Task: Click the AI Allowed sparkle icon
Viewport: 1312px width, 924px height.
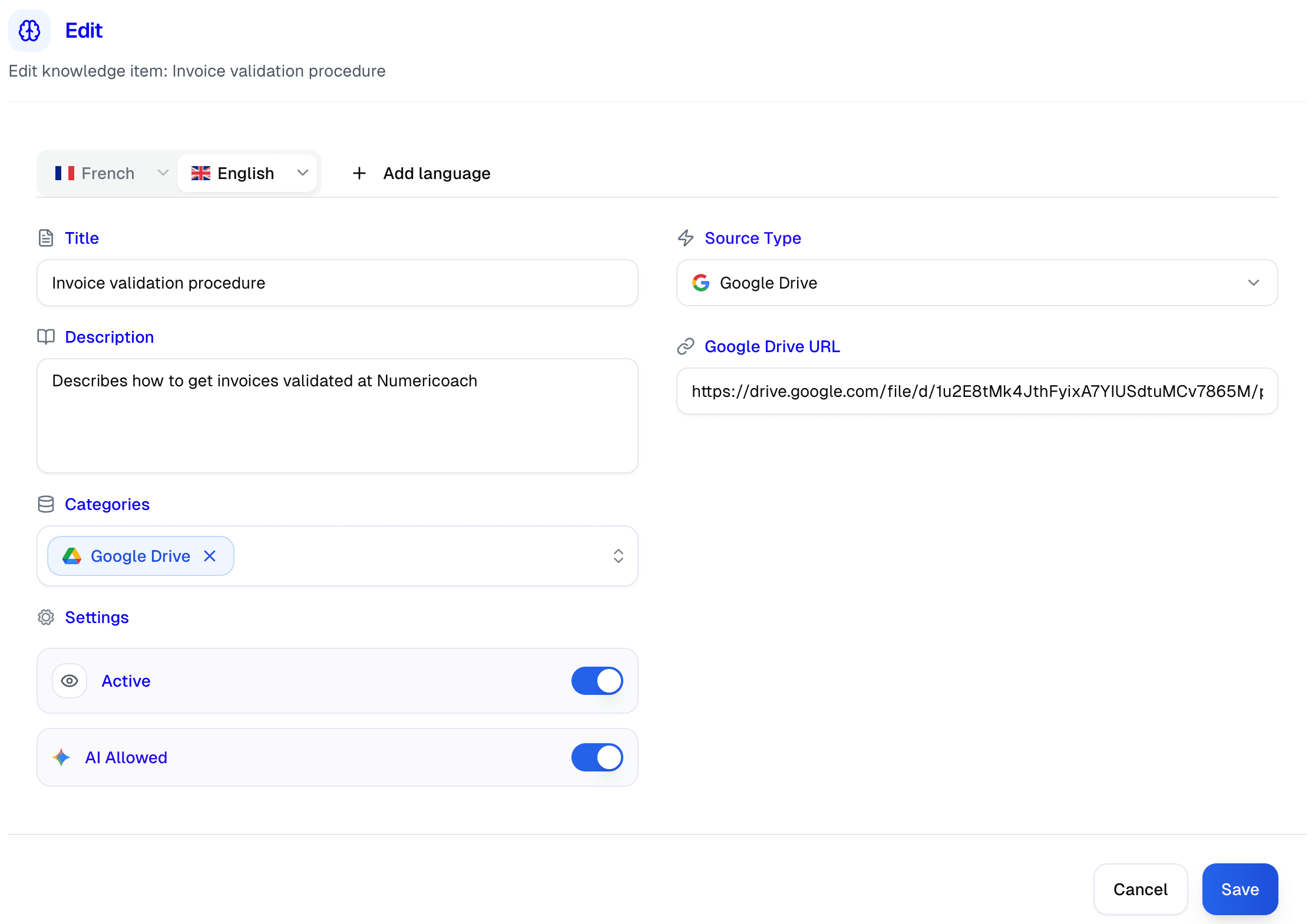Action: point(61,757)
